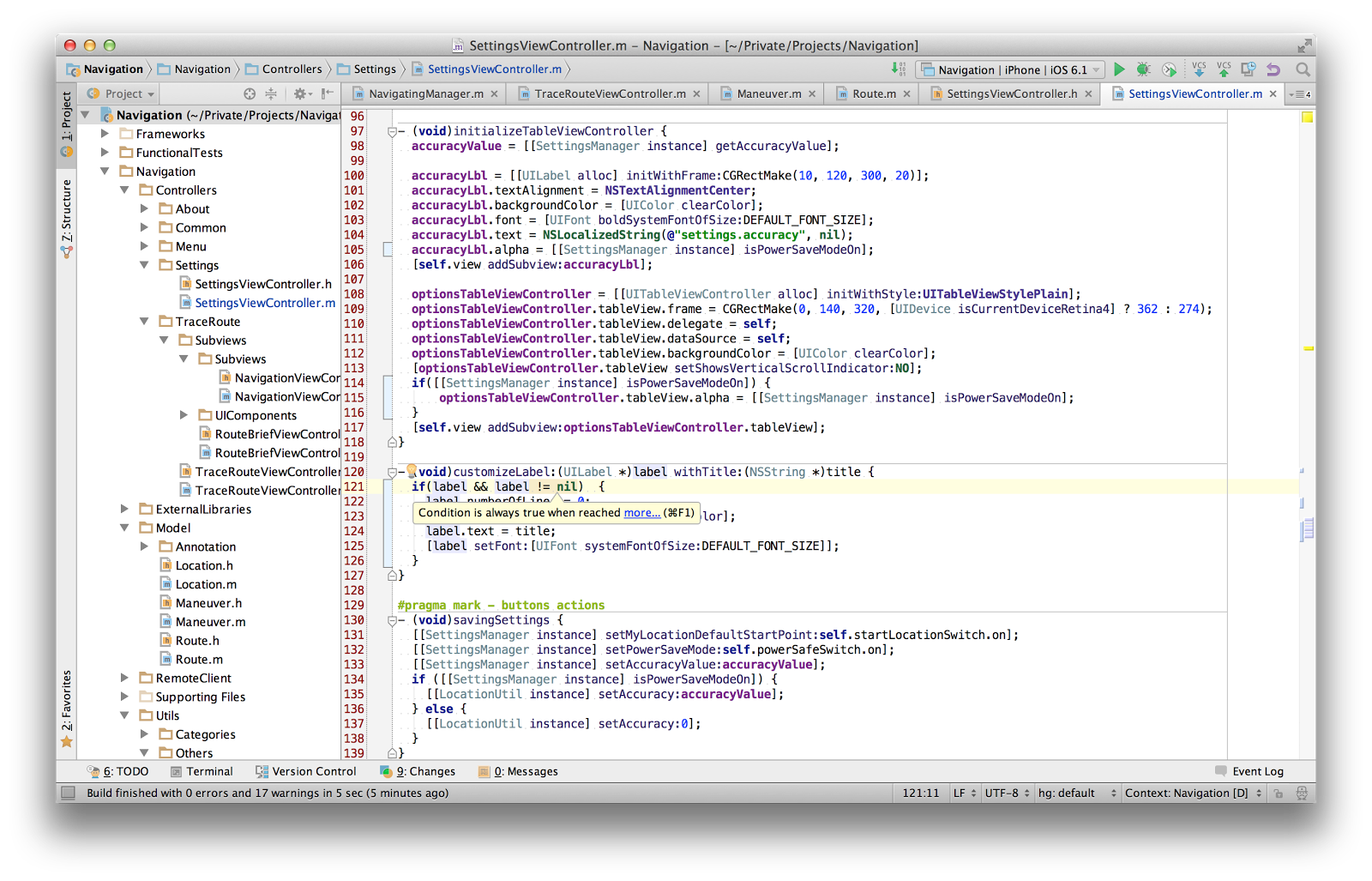Fold savingSettings method at line 130

pos(392,620)
